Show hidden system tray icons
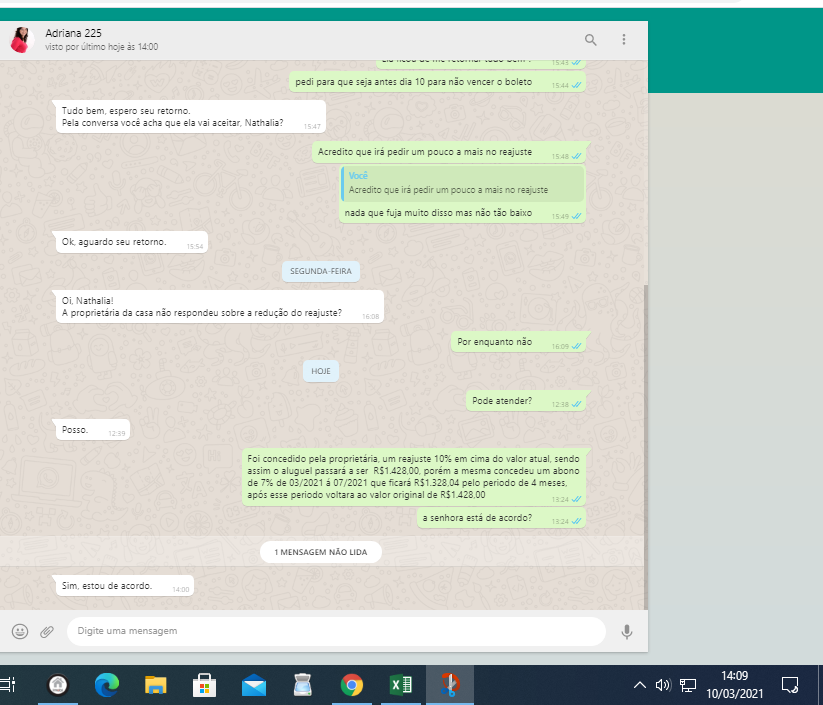 pyautogui.click(x=640, y=685)
